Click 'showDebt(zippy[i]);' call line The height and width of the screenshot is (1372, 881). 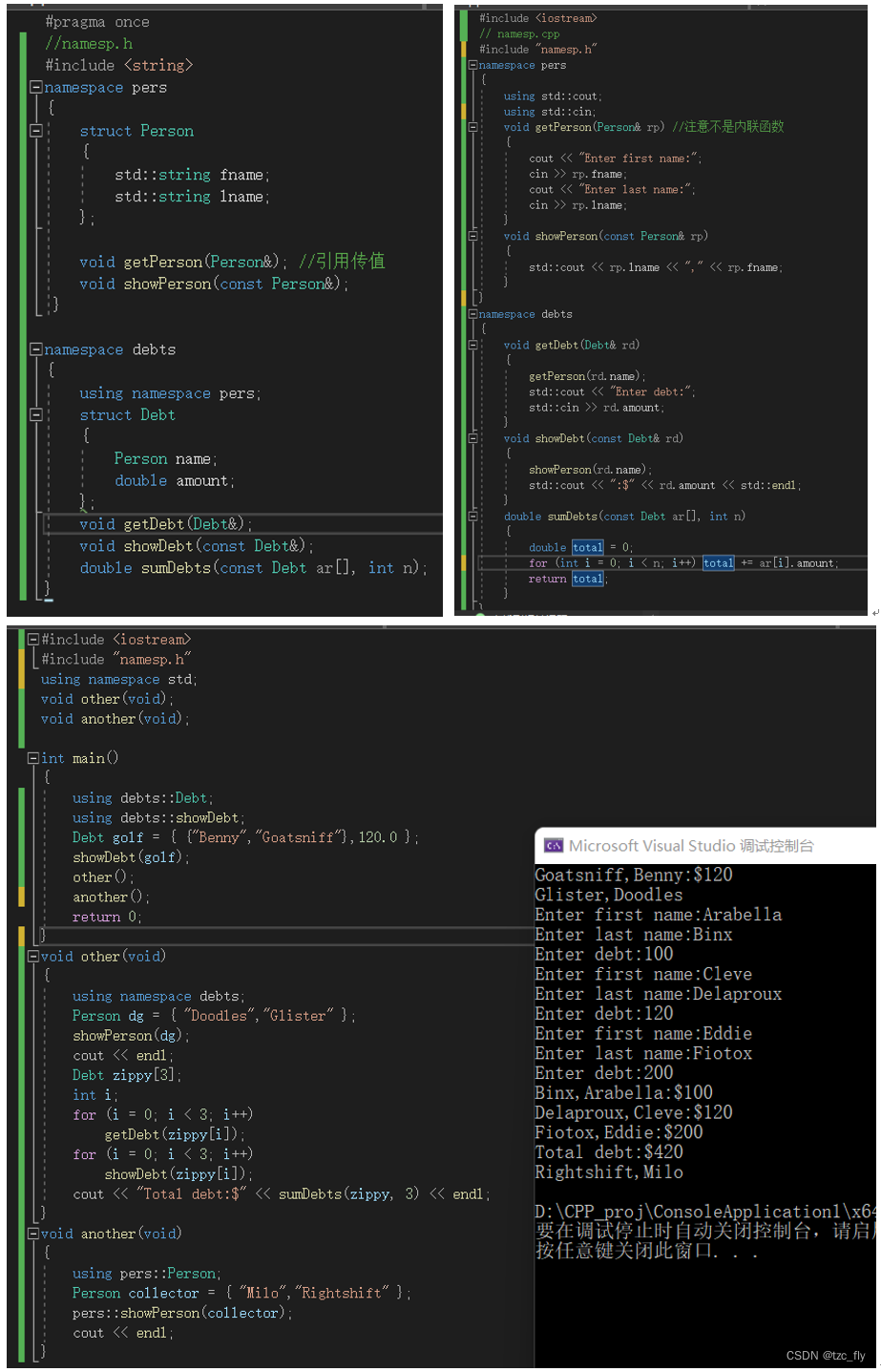[178, 1174]
